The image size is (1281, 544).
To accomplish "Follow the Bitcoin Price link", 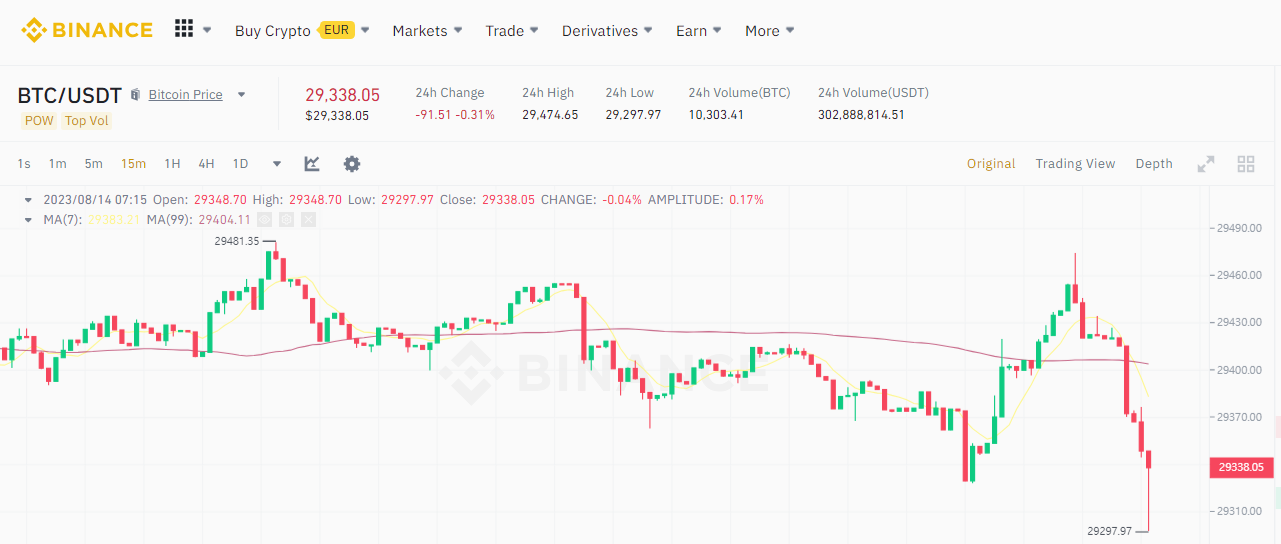I will [x=186, y=95].
